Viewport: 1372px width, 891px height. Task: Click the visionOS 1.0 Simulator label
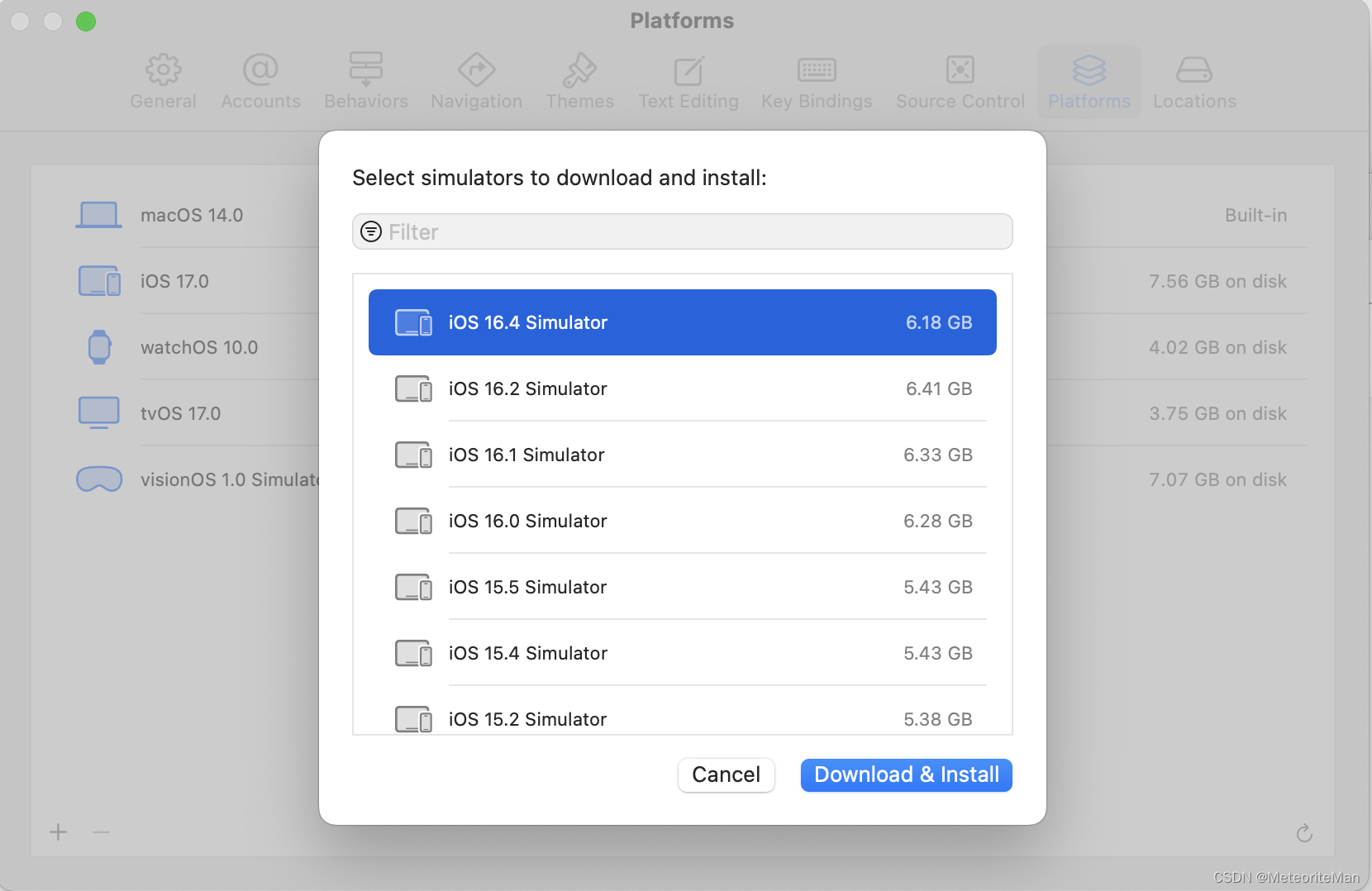(x=230, y=479)
